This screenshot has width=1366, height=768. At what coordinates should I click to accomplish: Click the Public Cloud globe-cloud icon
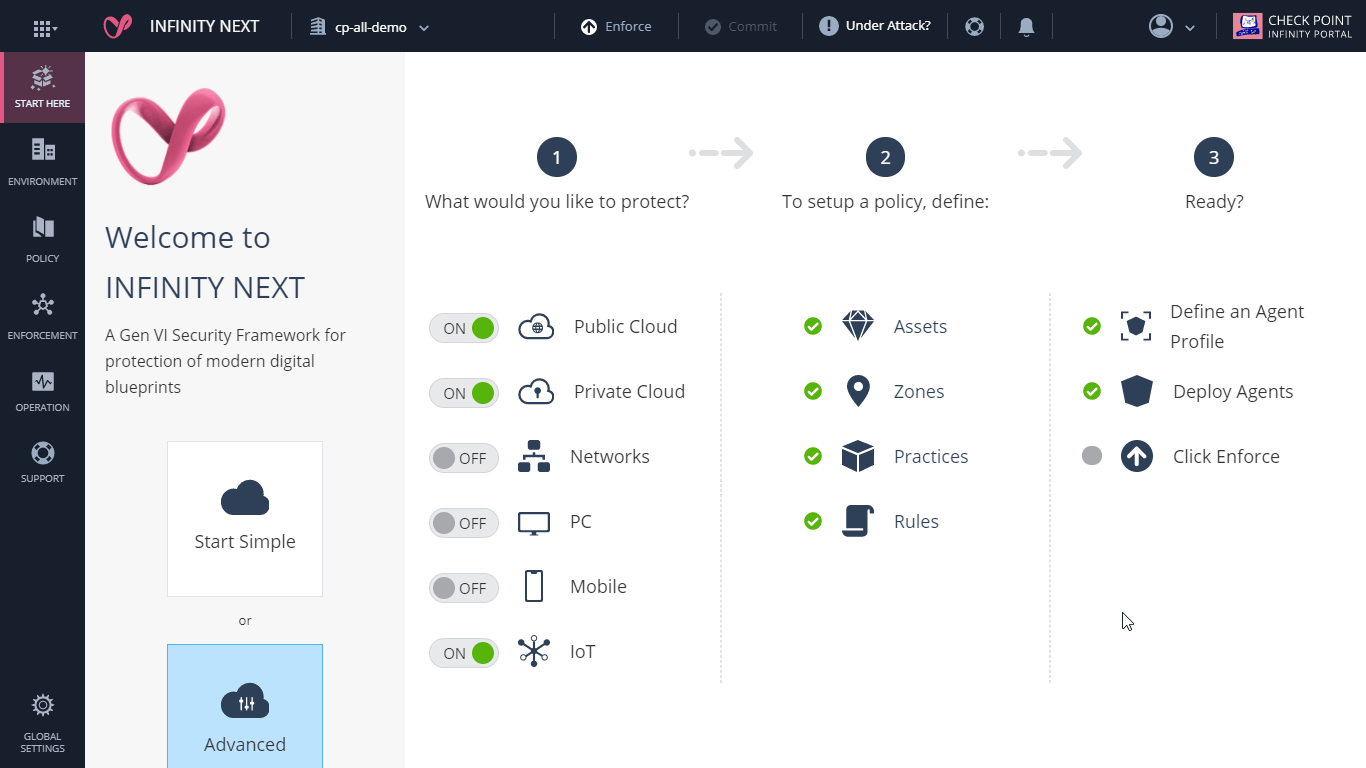pyautogui.click(x=536, y=327)
